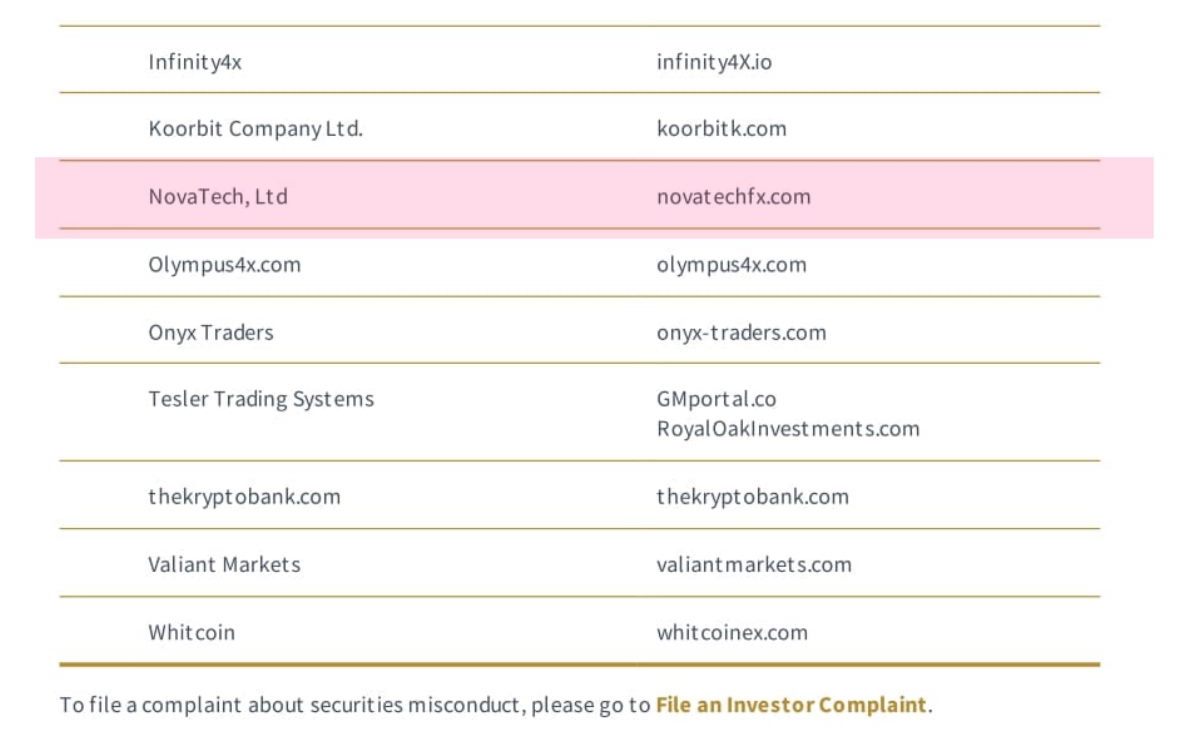This screenshot has width=1200, height=751.
Task: Click the highlighted NovaTech, Ltd name
Action: click(x=218, y=197)
